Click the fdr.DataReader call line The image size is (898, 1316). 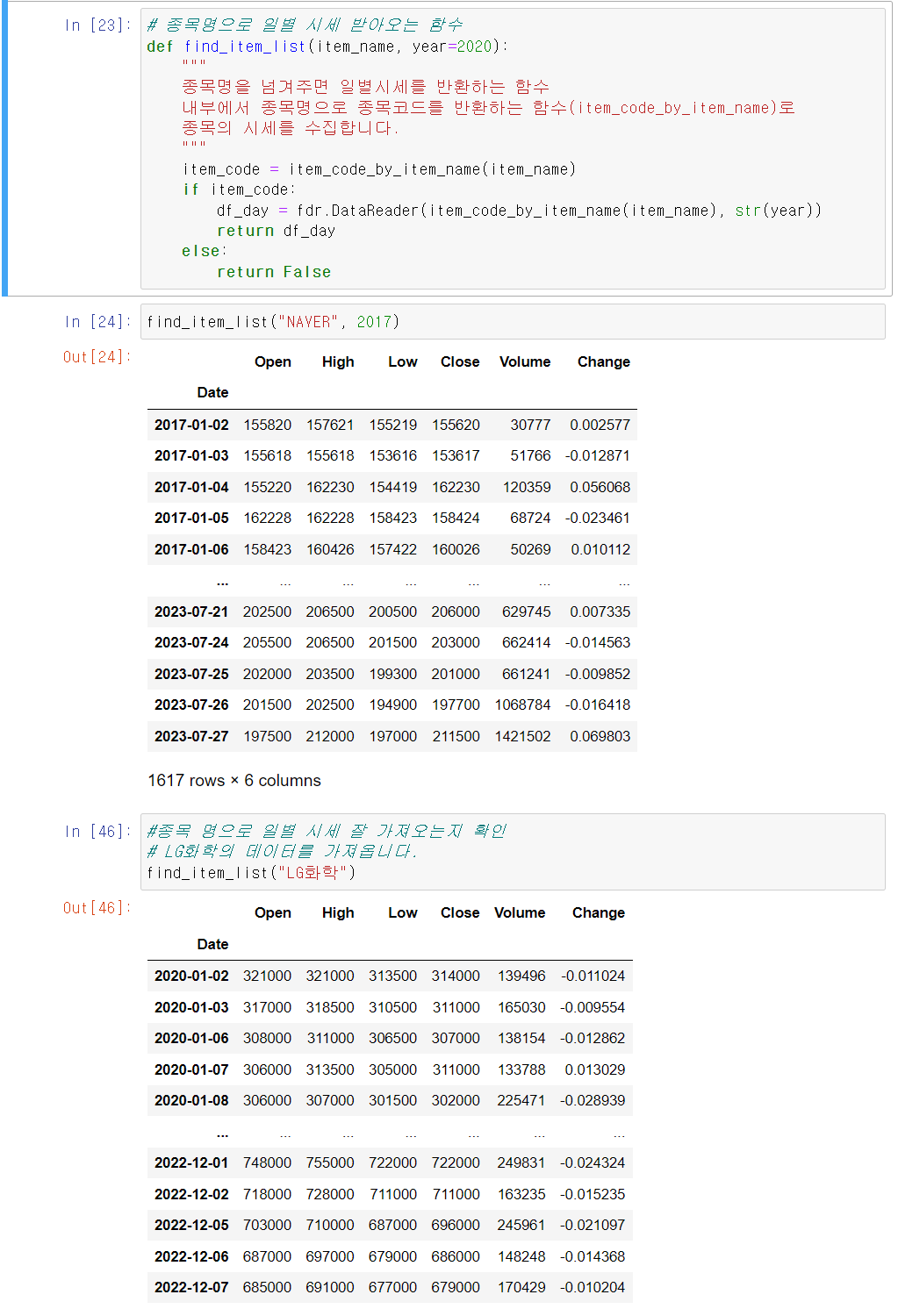click(x=520, y=211)
